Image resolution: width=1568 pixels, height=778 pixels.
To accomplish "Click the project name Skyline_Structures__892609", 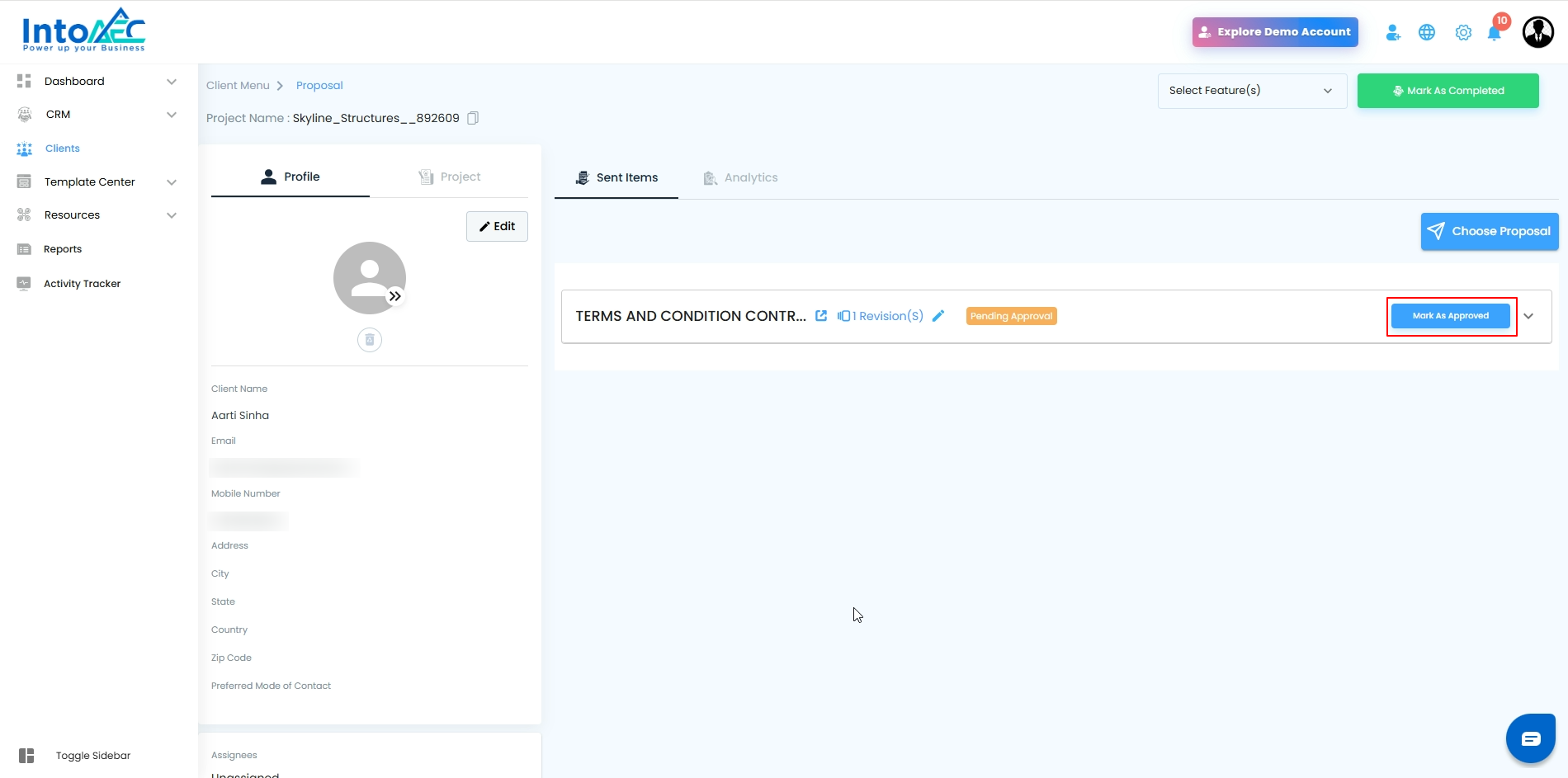I will click(x=376, y=118).
